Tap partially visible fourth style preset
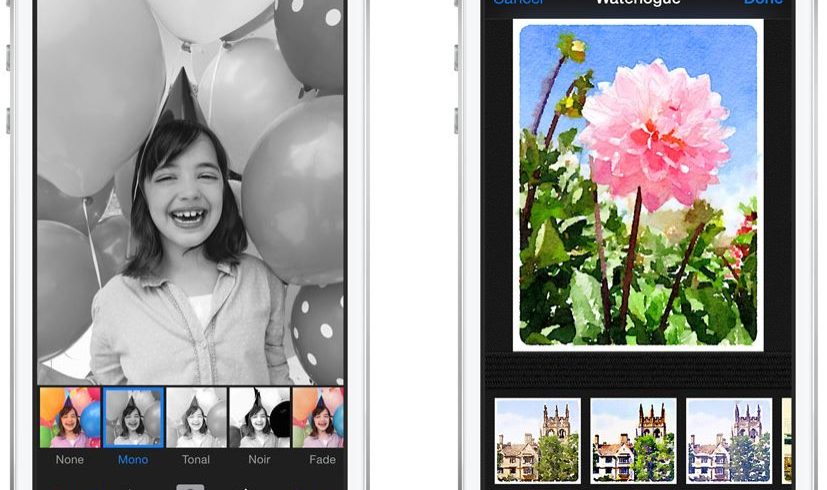Screen dimensions: 827x490 787,441
